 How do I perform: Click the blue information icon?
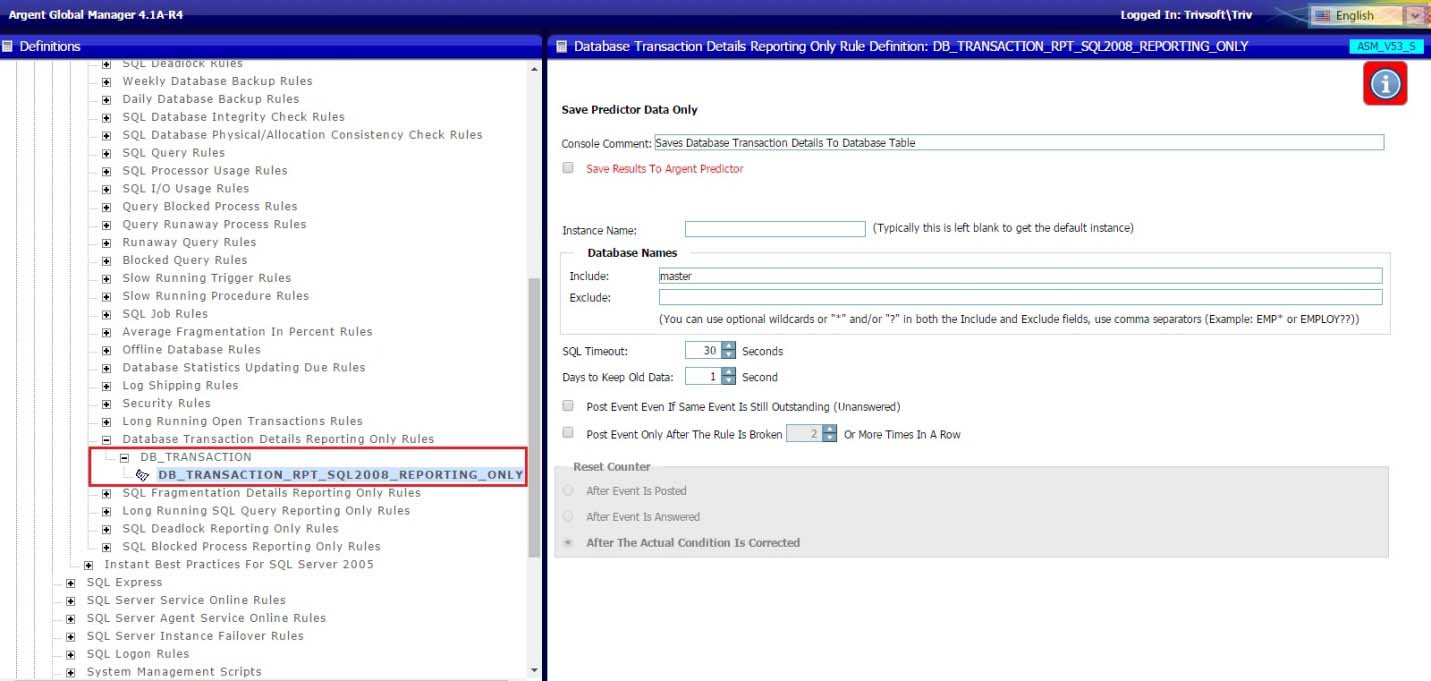(1385, 84)
